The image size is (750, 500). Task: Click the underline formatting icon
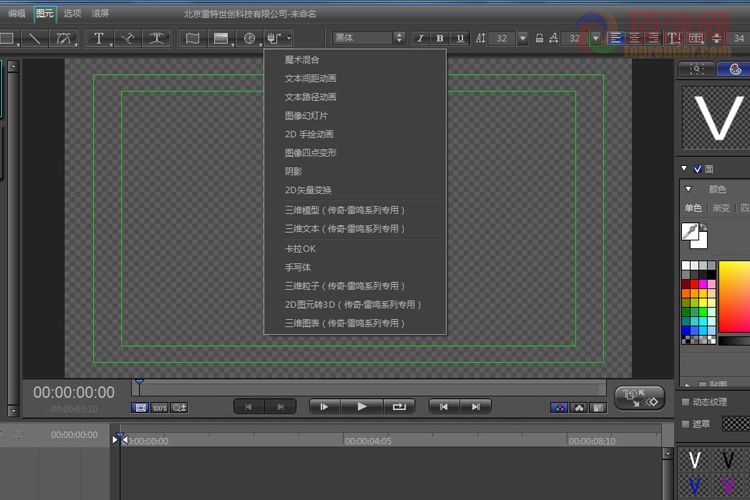pyautogui.click(x=460, y=38)
